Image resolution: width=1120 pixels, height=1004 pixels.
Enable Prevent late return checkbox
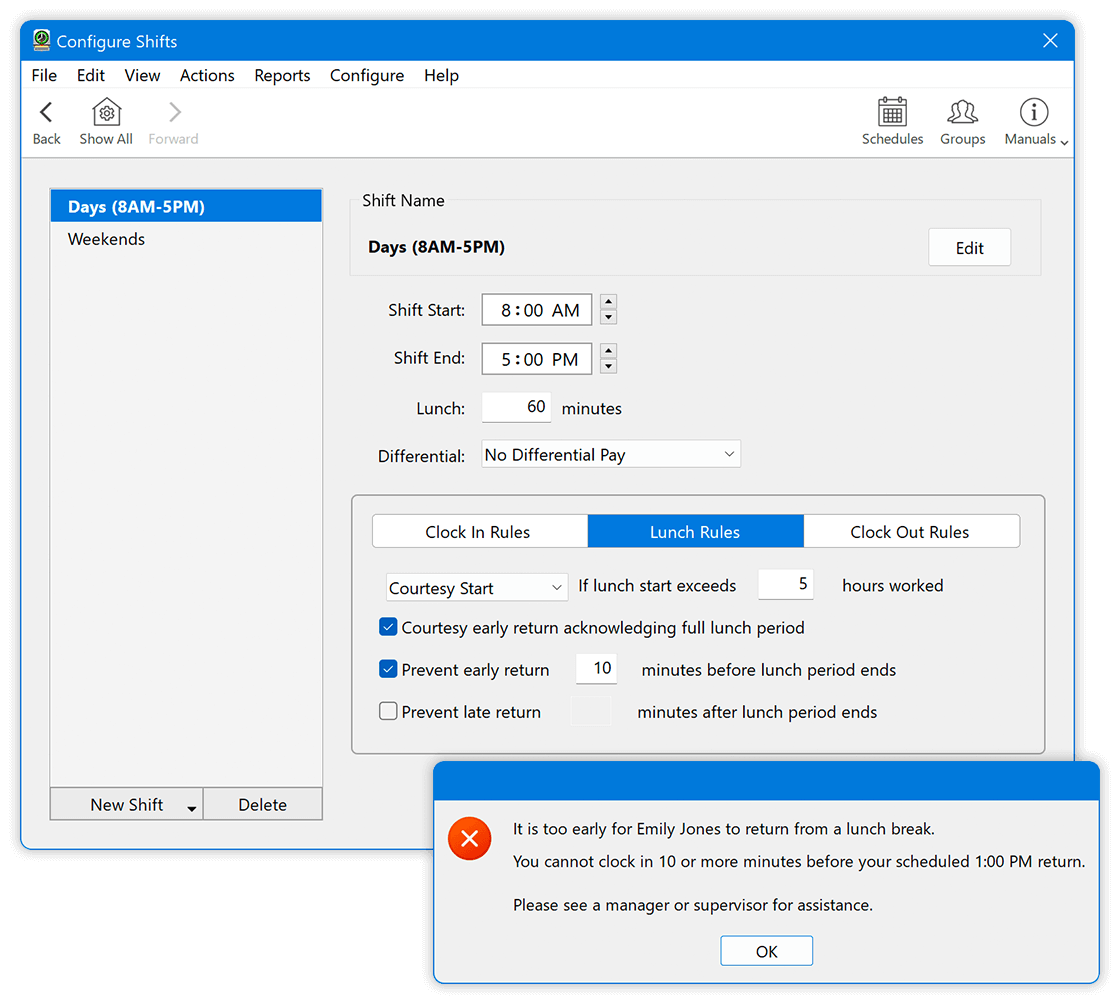388,711
